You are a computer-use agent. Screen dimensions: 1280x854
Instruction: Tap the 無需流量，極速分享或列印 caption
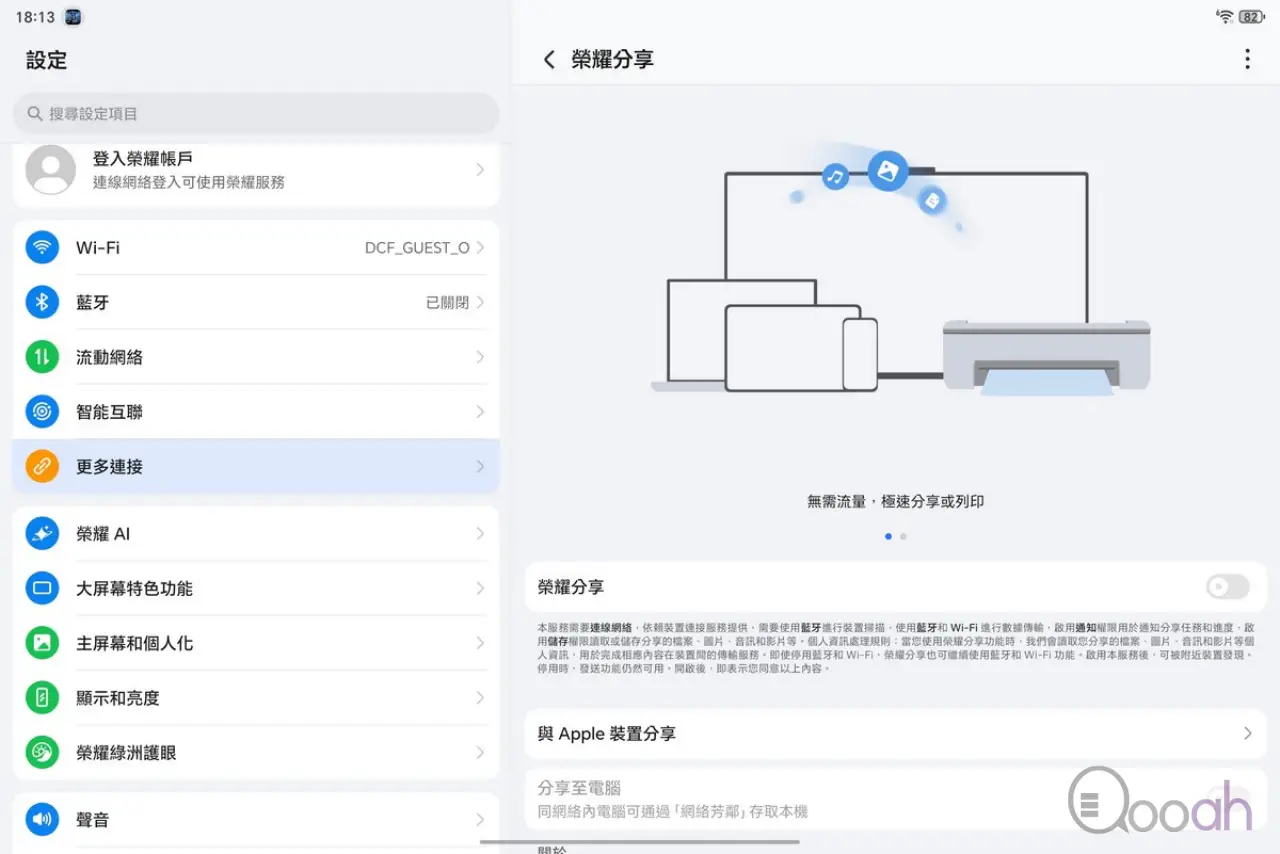click(896, 501)
